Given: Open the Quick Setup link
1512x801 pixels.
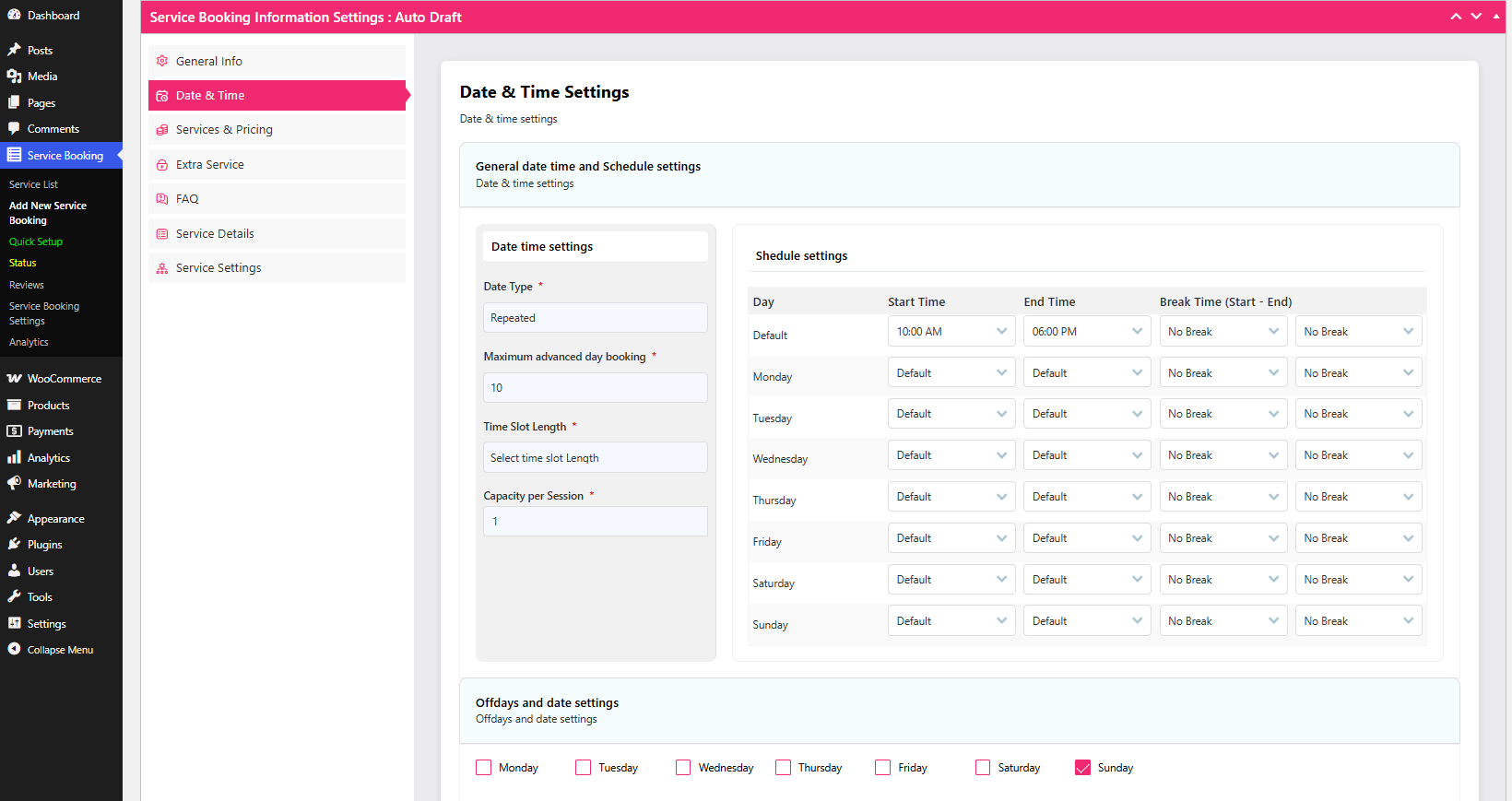Looking at the screenshot, I should pyautogui.click(x=36, y=241).
